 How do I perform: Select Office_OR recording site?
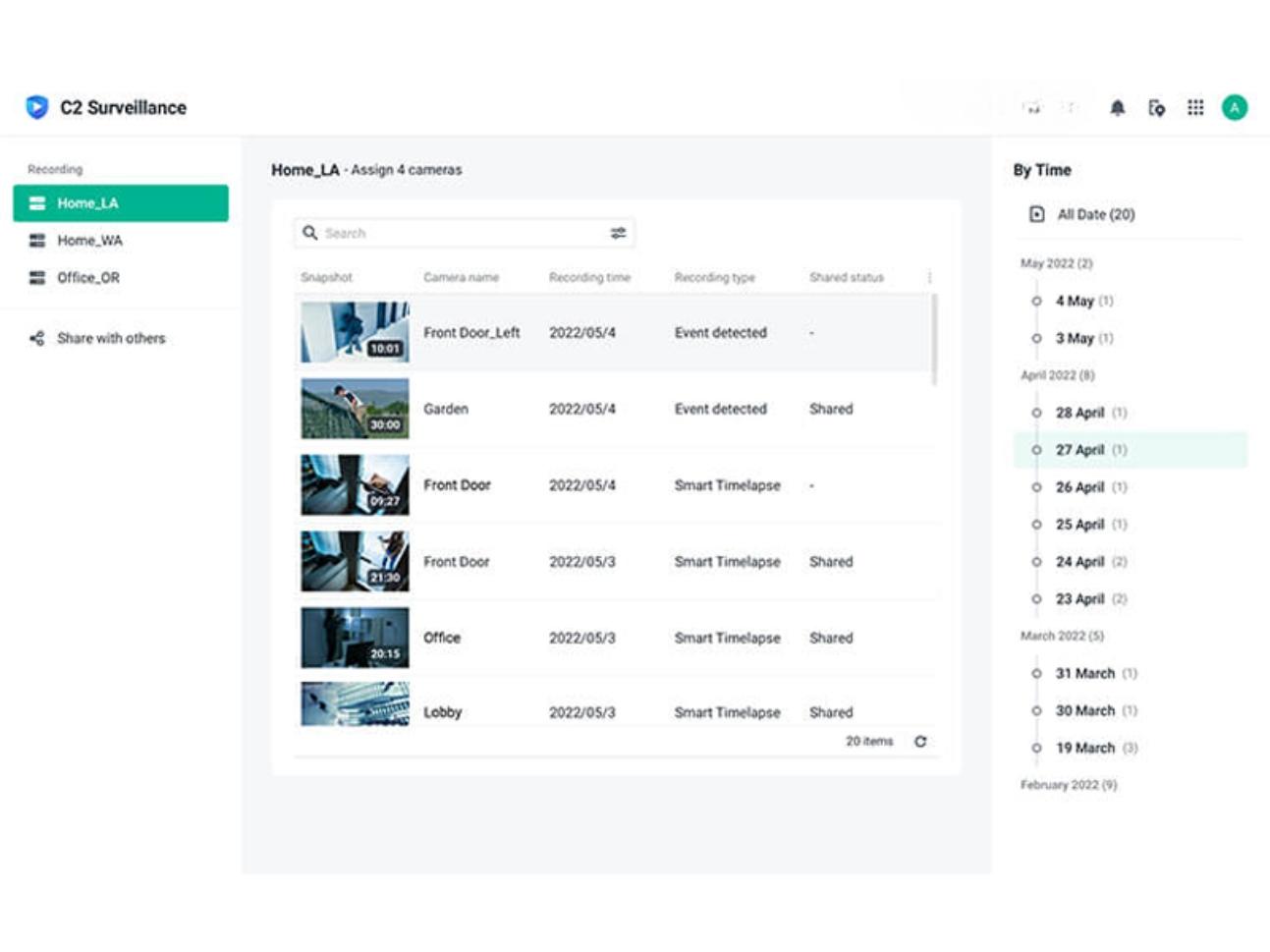tap(88, 278)
